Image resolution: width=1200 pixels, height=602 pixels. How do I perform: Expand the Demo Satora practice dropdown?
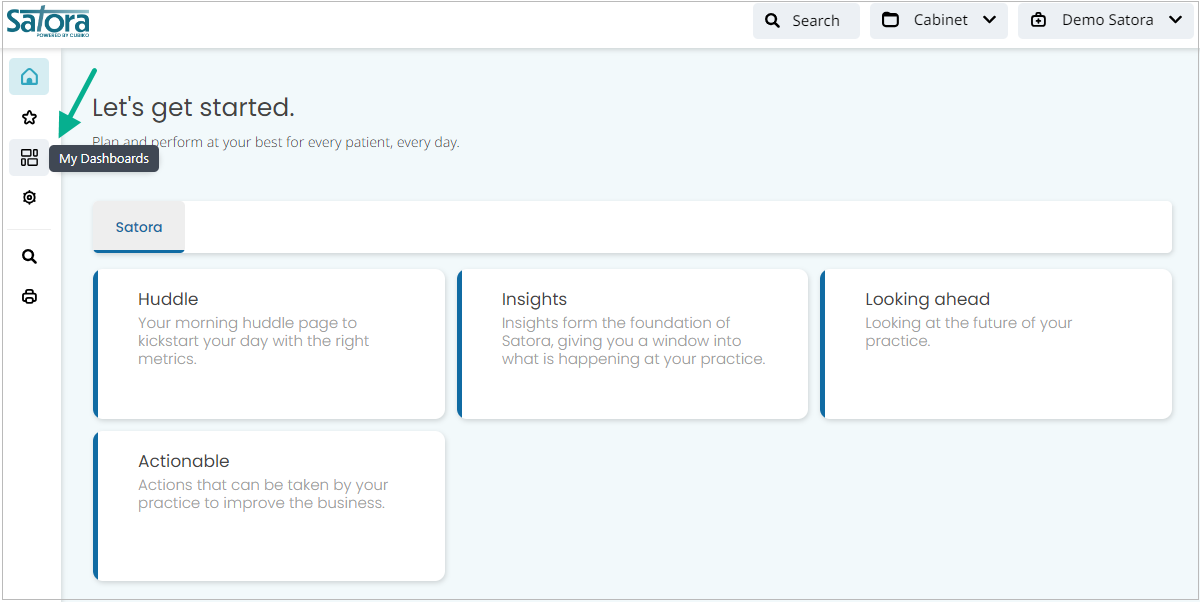coord(1106,21)
